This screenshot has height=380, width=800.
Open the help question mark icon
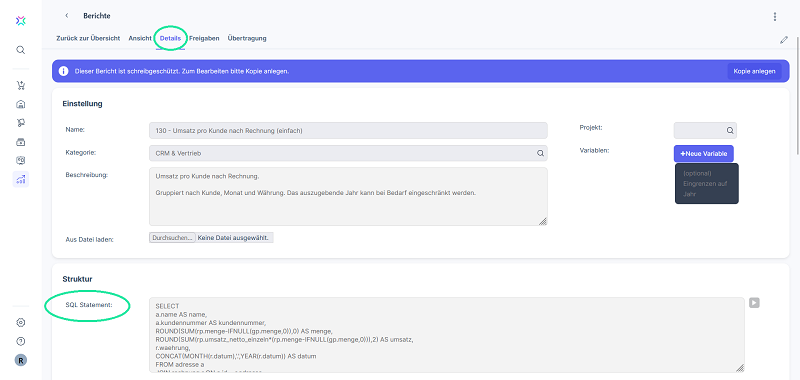pos(20,341)
